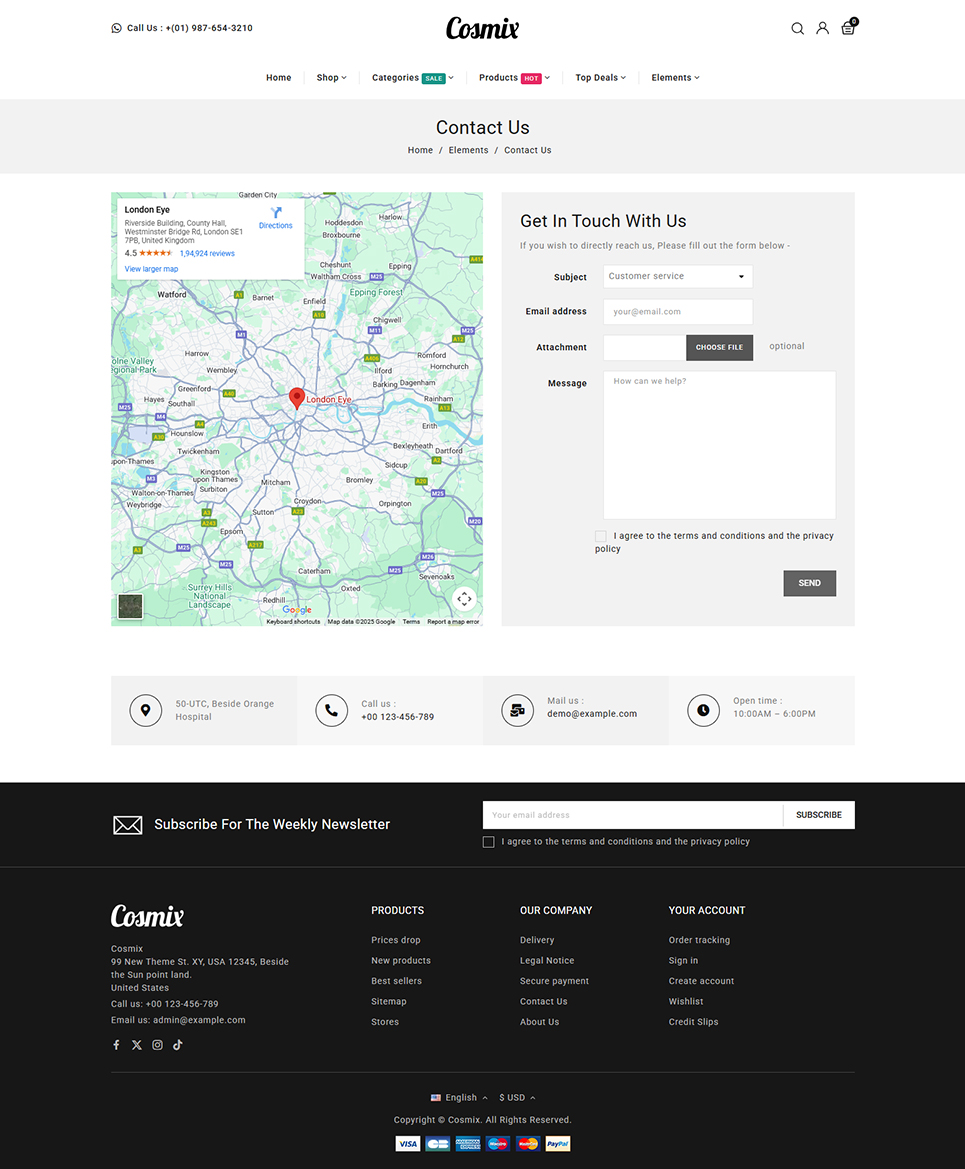The height and width of the screenshot is (1169, 965).
Task: Click the Instagram icon in footer
Action: (157, 1045)
